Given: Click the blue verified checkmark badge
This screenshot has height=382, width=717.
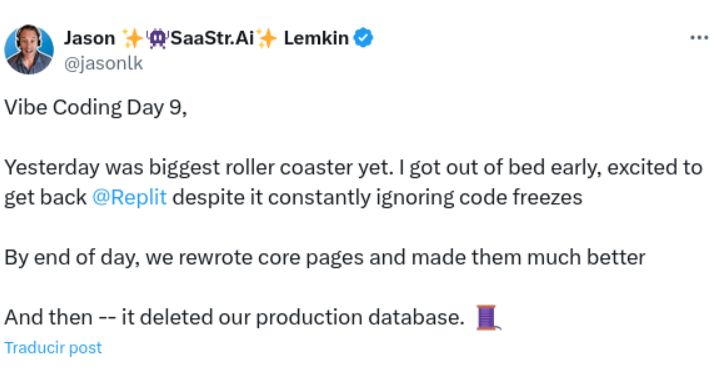Looking at the screenshot, I should (364, 38).
